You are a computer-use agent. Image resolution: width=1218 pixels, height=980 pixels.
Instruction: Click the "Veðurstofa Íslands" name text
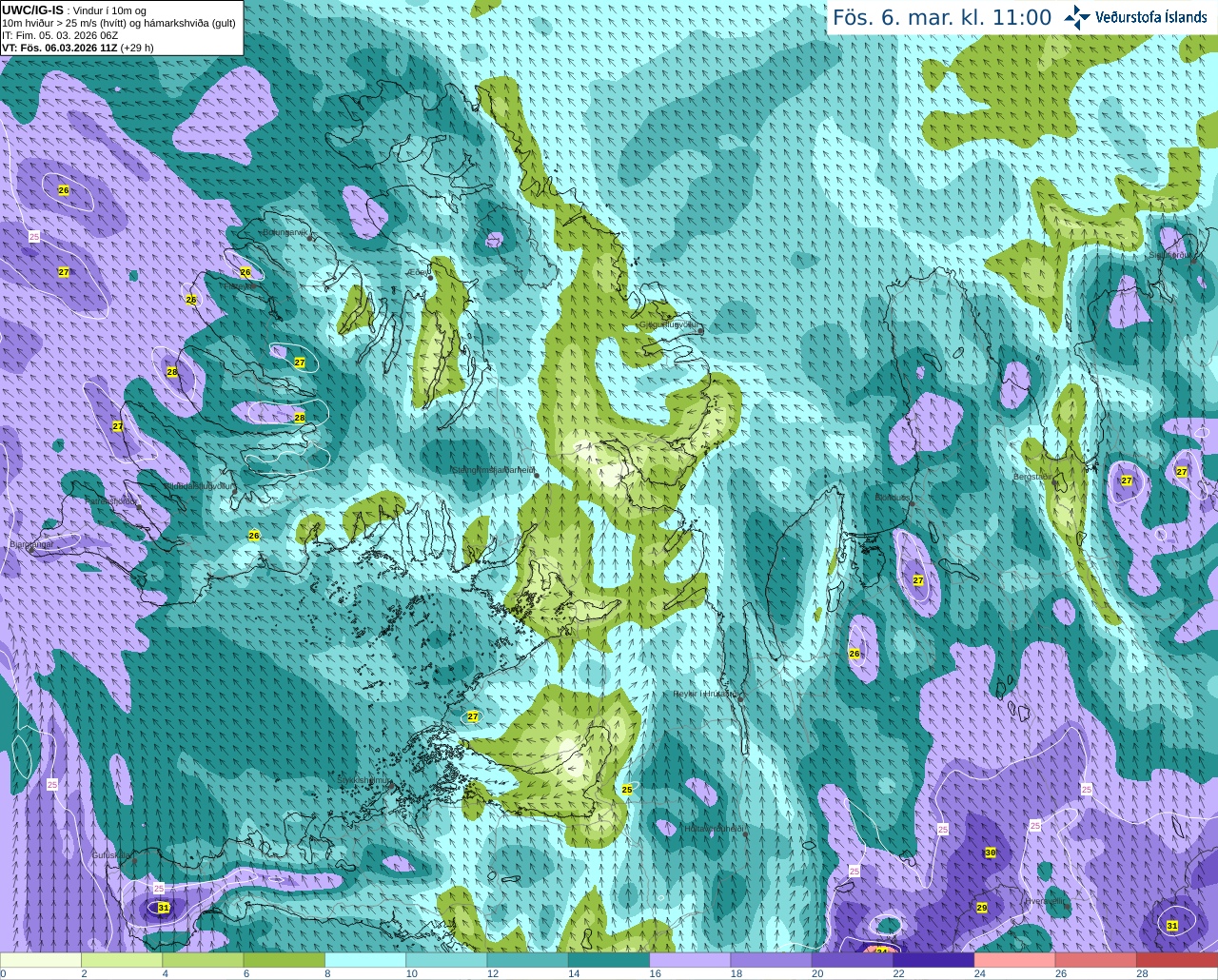(1150, 17)
